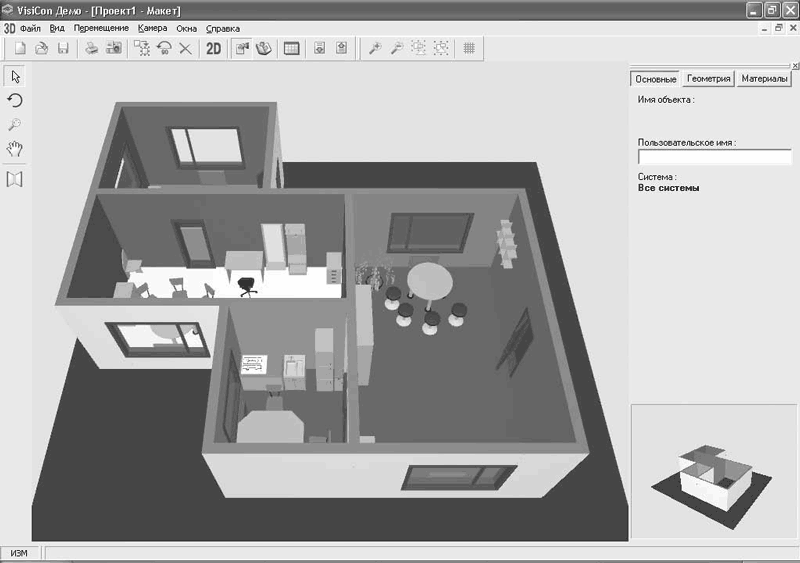Click the Пользовательское имя input field
Image resolution: width=800 pixels, height=563 pixels.
pos(714,157)
